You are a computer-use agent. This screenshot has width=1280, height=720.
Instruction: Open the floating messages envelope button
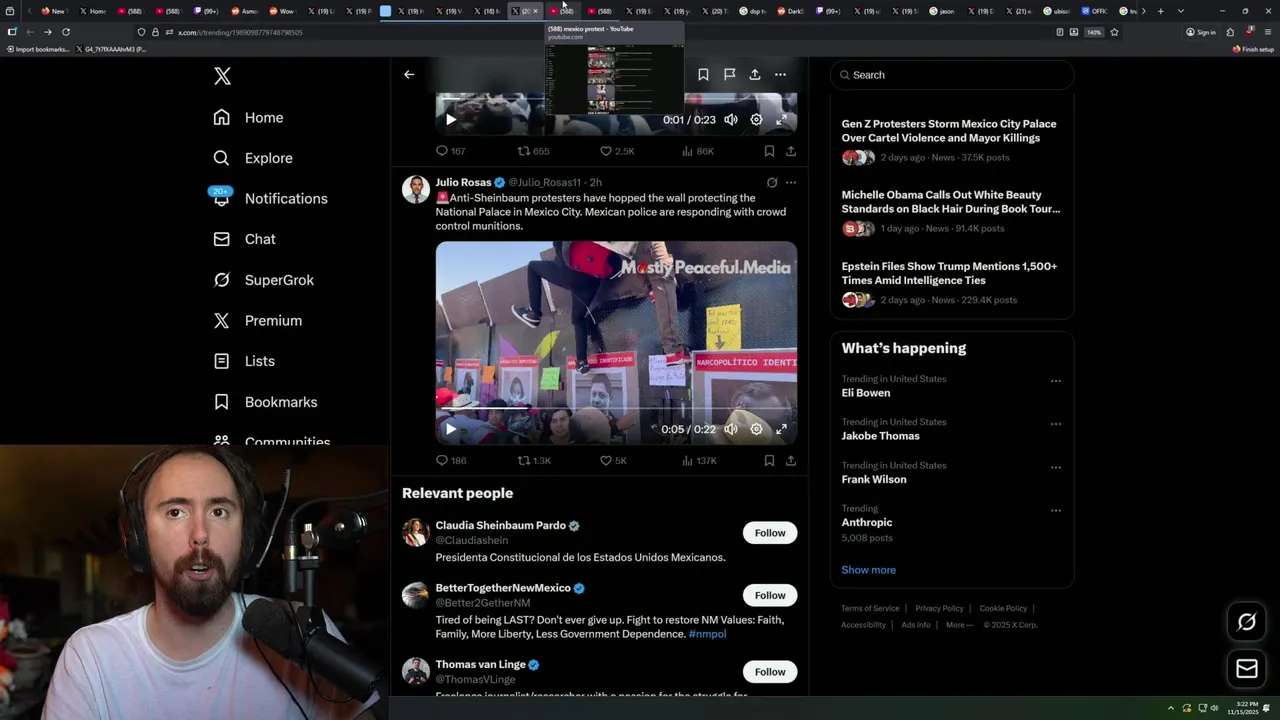pyautogui.click(x=1247, y=669)
